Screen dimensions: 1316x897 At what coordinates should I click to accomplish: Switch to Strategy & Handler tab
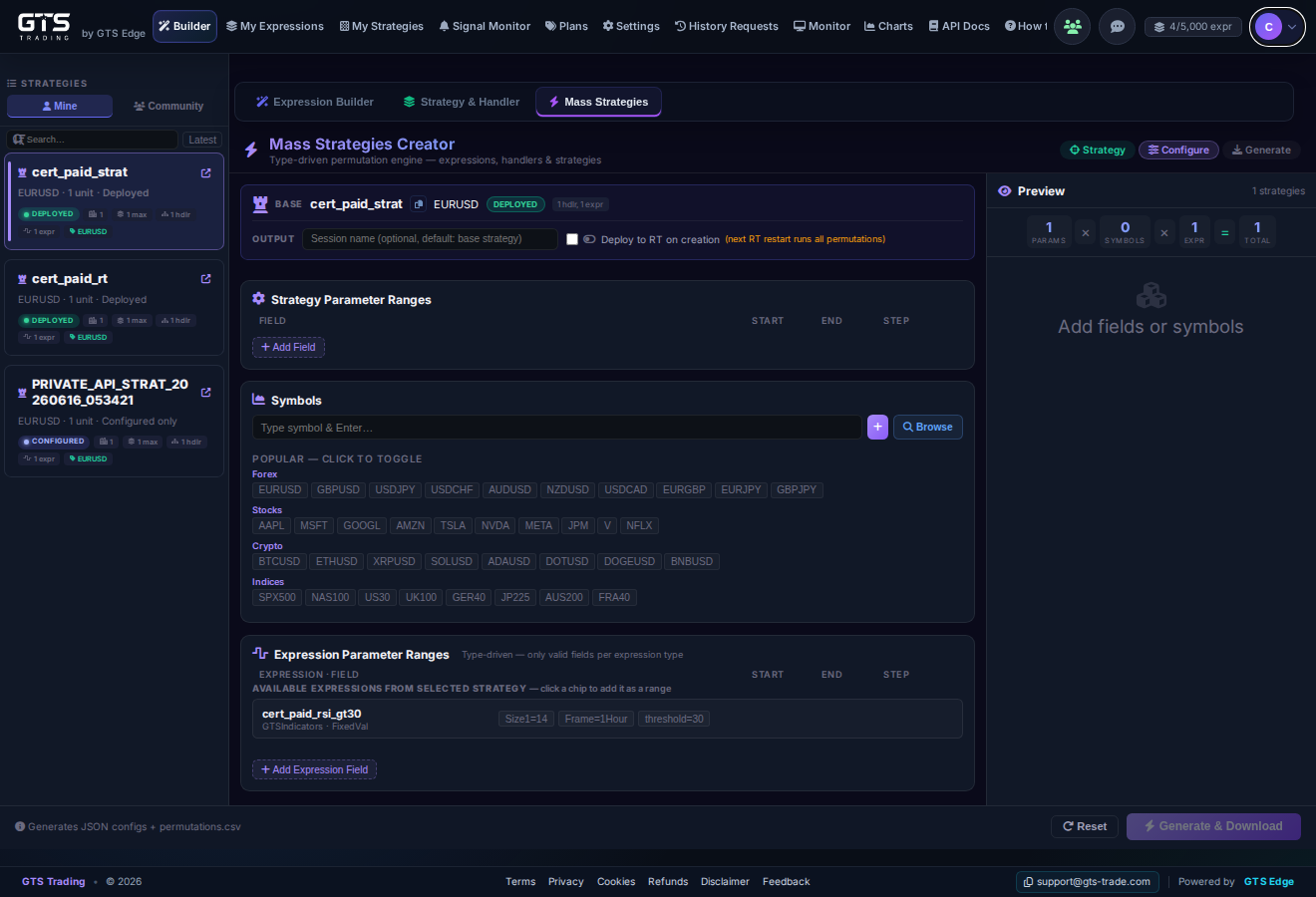[462, 102]
